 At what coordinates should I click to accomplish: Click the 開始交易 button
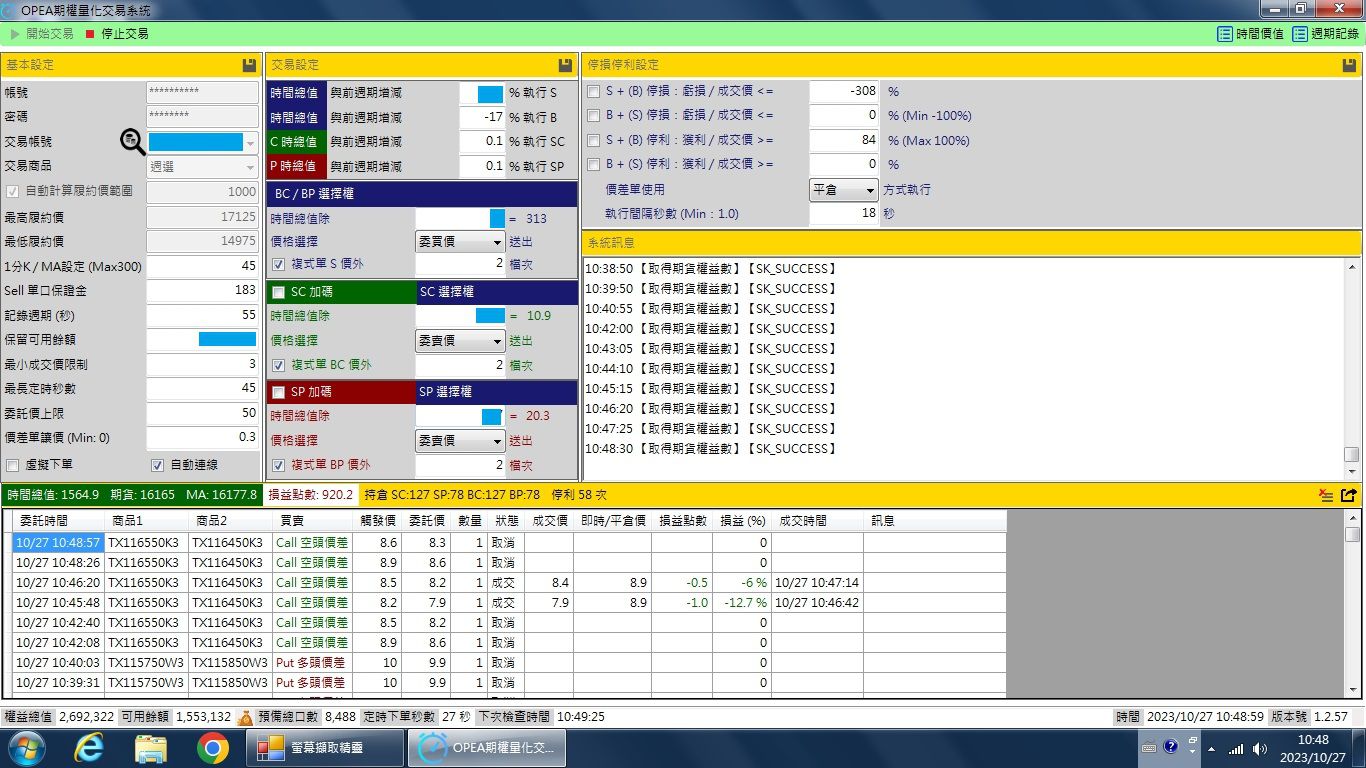[x=41, y=34]
